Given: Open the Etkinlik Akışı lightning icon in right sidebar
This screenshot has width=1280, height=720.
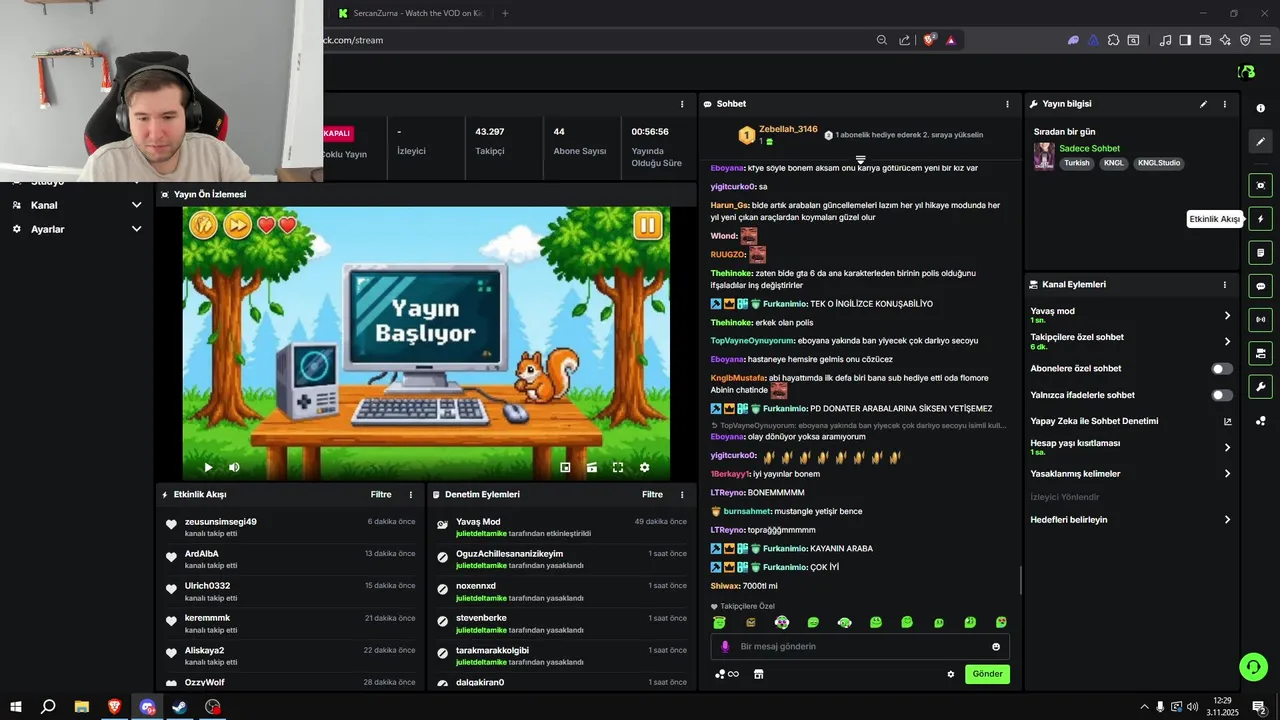Looking at the screenshot, I should tap(1260, 219).
